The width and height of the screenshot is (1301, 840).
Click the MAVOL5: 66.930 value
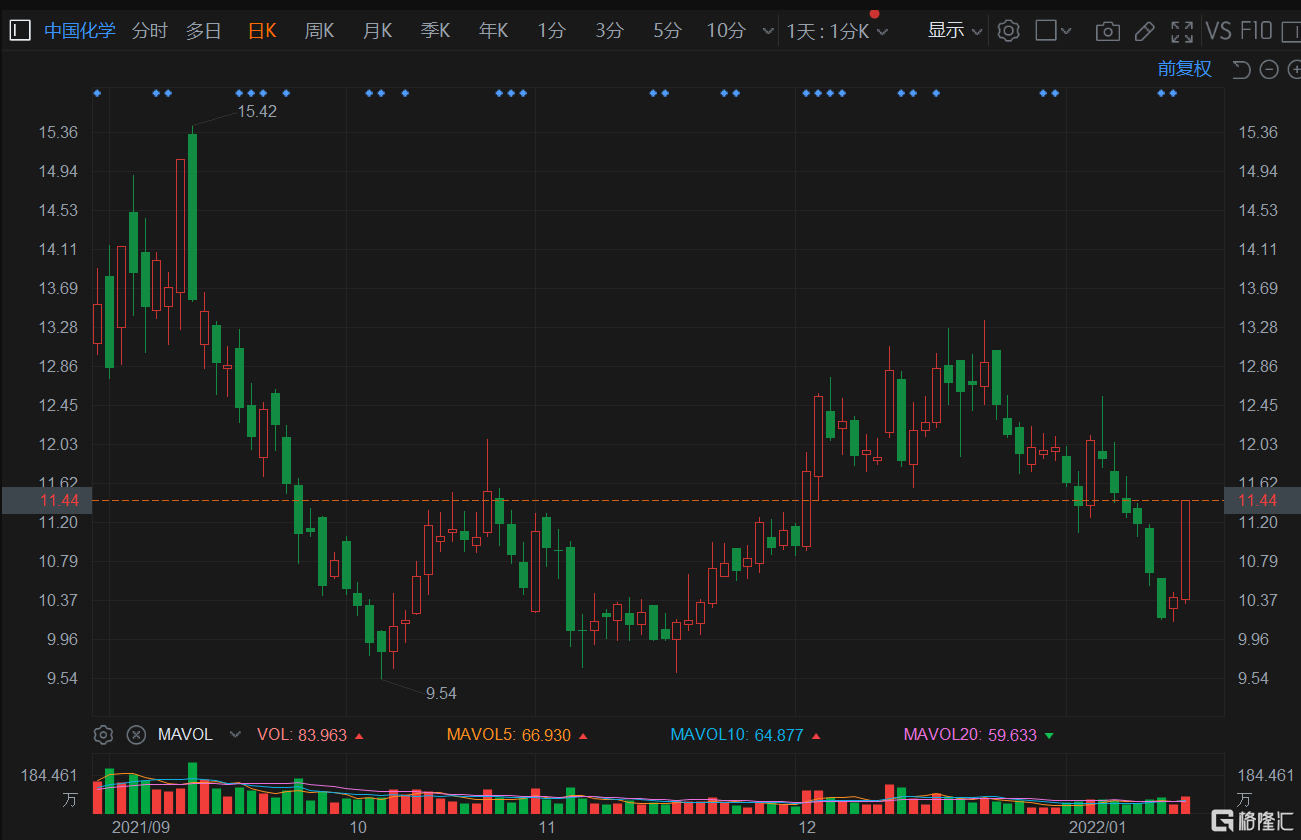point(509,735)
